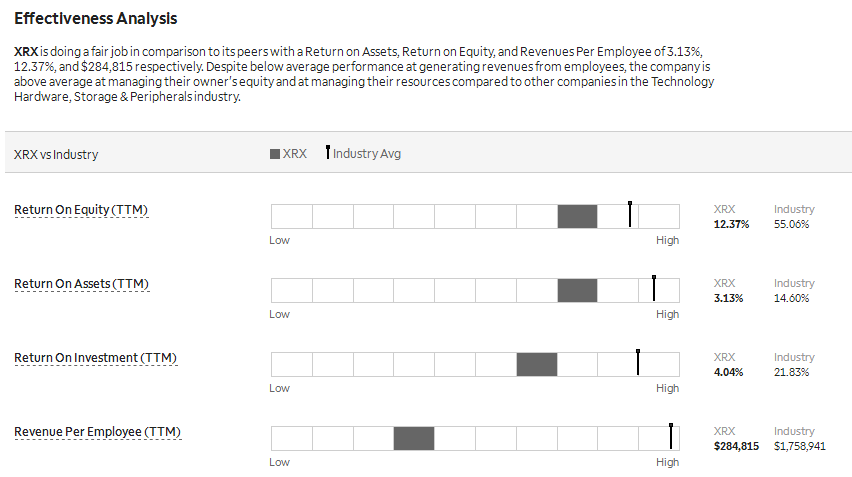Click the Industry value 55.06%
Screen dimensions: 852x477
click(792, 224)
